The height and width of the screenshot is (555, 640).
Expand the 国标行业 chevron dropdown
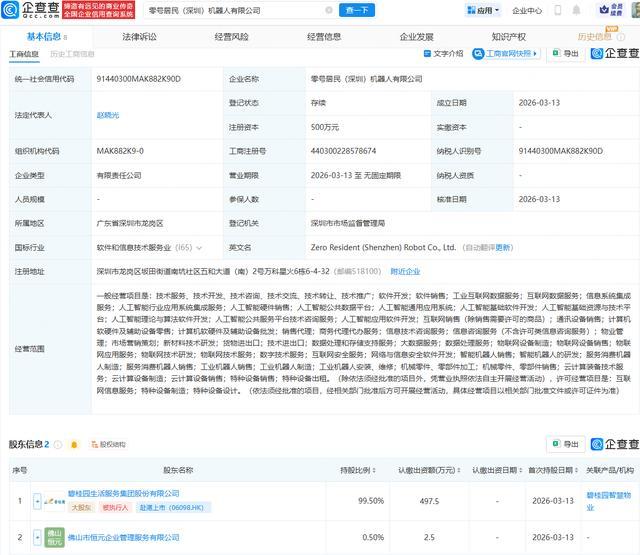[199, 248]
